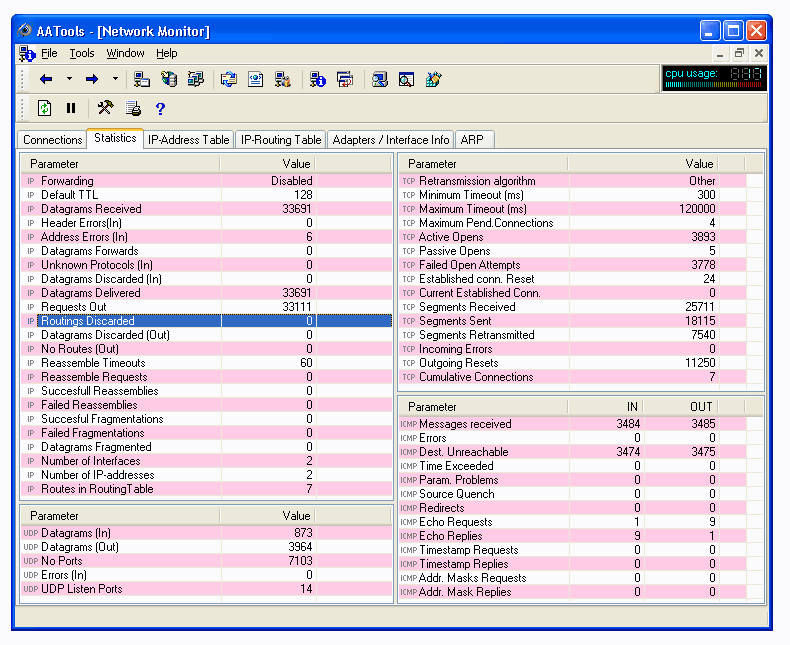This screenshot has width=790, height=645.
Task: Pause the network monitor updates
Action: [x=71, y=108]
